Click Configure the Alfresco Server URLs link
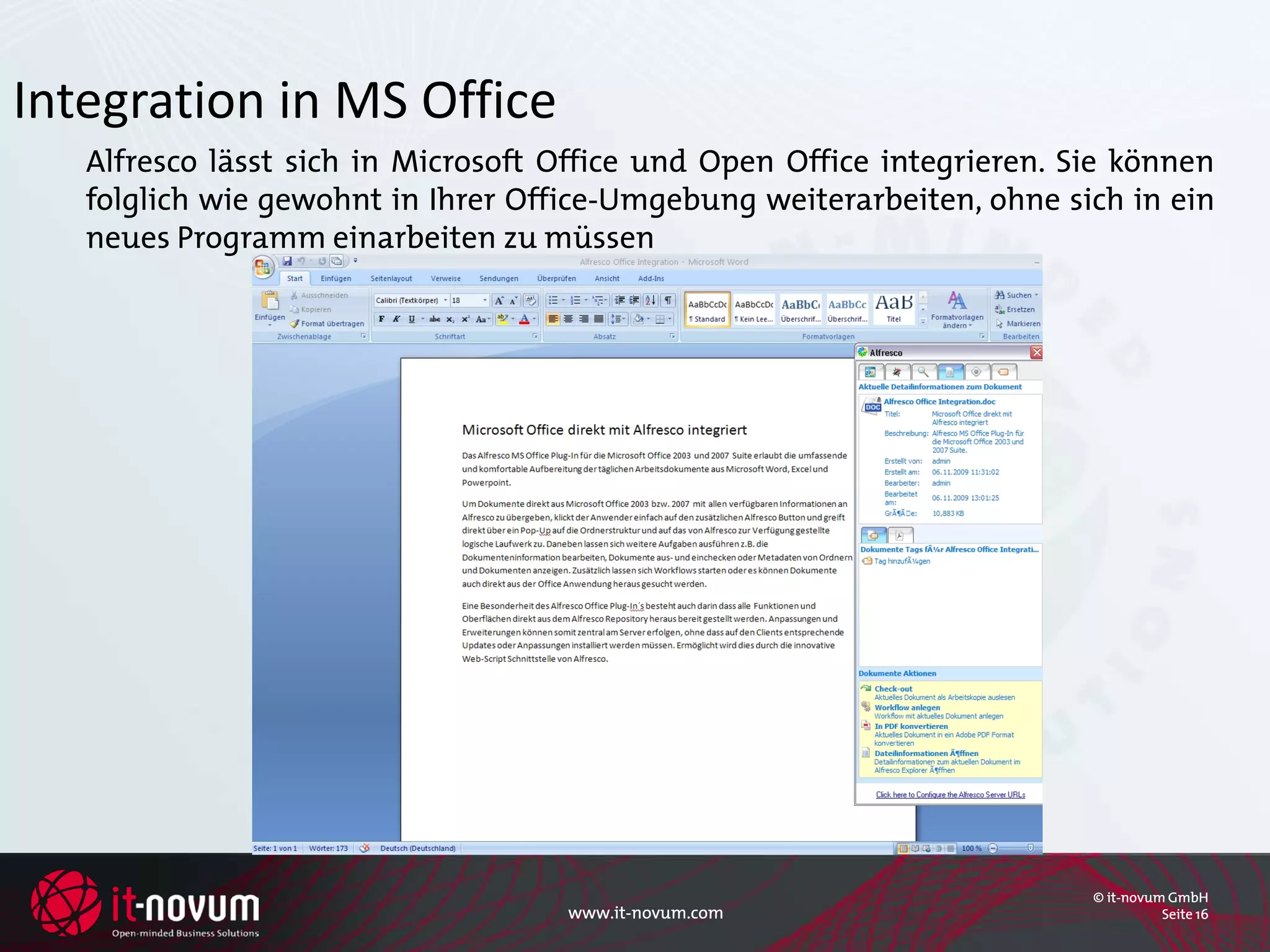Screen dimensions: 1270x952 (950, 795)
